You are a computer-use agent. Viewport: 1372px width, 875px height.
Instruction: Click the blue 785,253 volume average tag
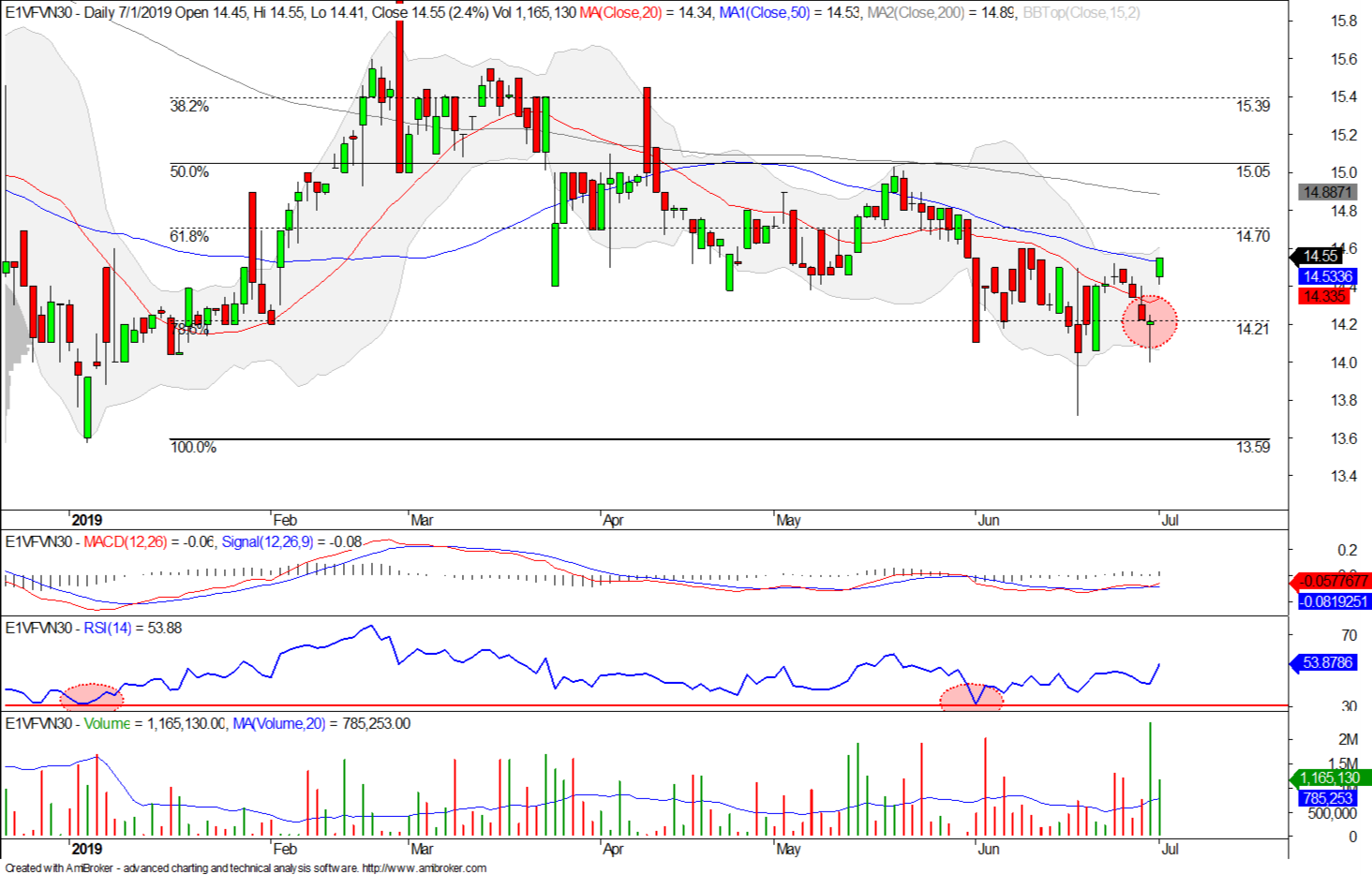tap(1327, 799)
